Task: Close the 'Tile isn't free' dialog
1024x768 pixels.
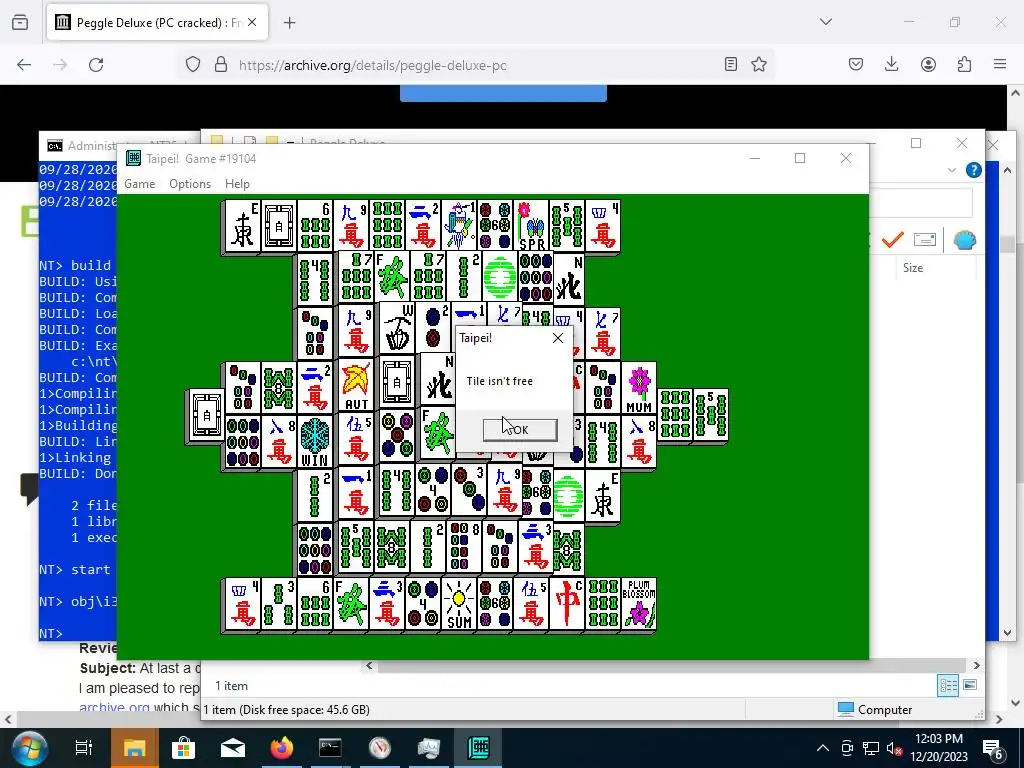Action: point(558,338)
